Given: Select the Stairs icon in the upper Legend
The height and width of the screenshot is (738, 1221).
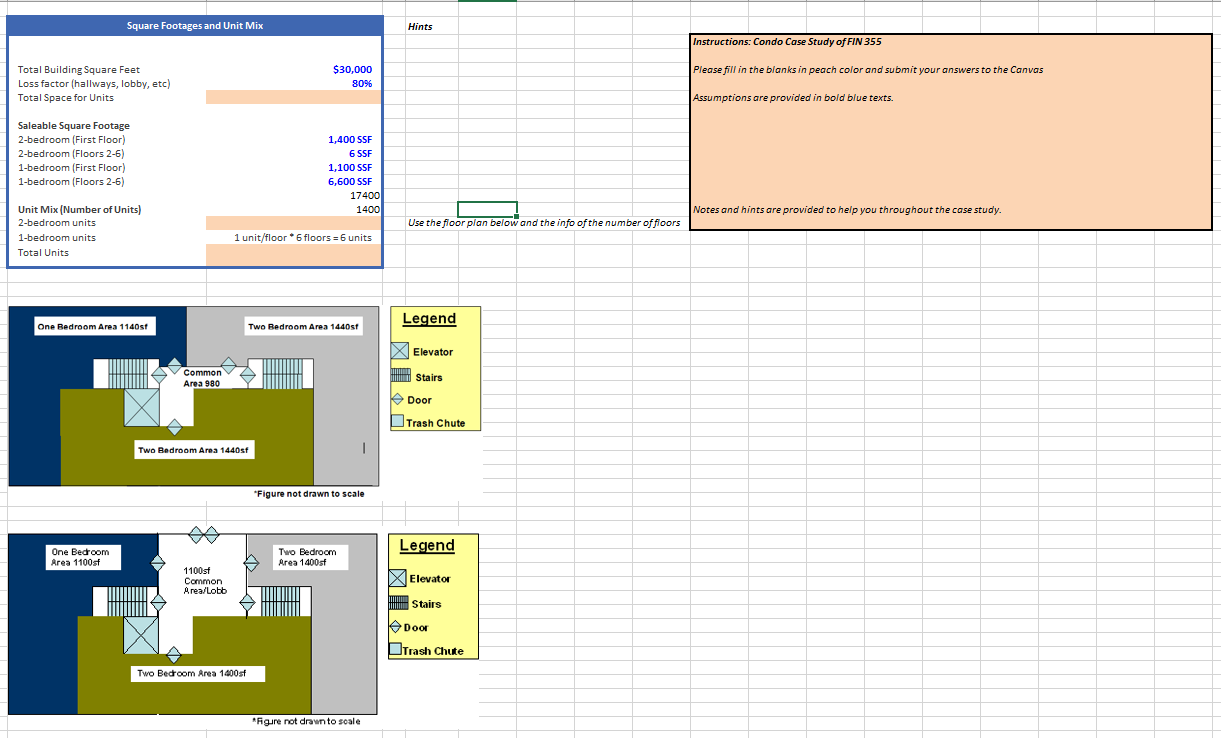Looking at the screenshot, I should pyautogui.click(x=401, y=377).
